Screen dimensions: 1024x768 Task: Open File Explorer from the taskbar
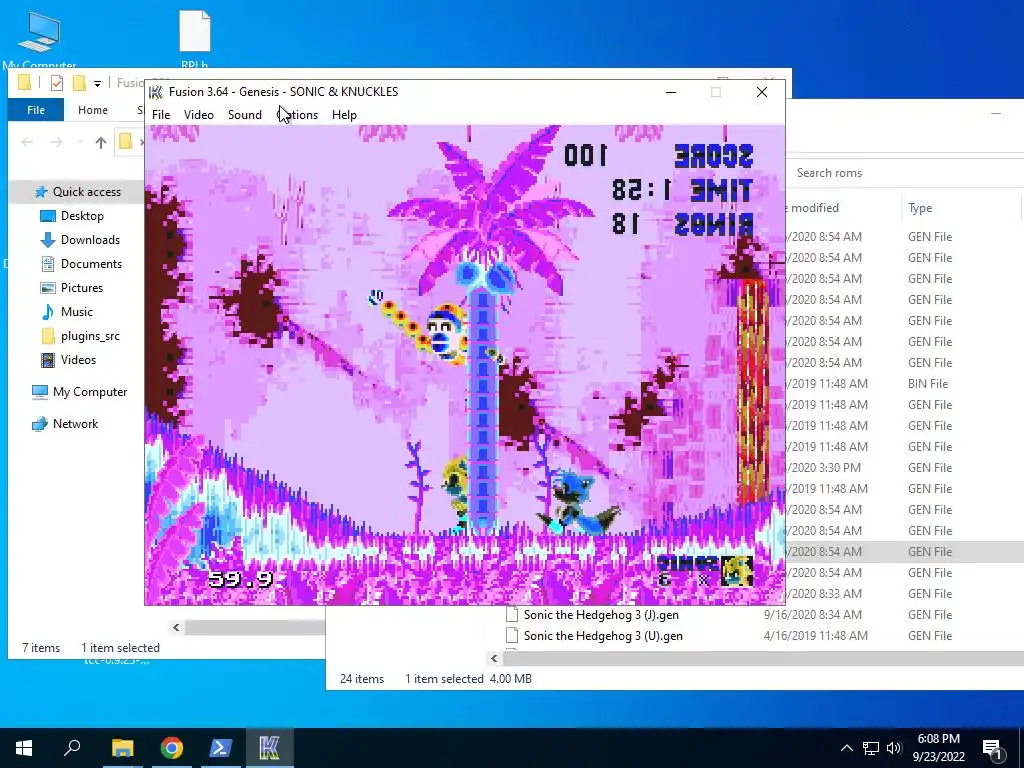point(122,748)
